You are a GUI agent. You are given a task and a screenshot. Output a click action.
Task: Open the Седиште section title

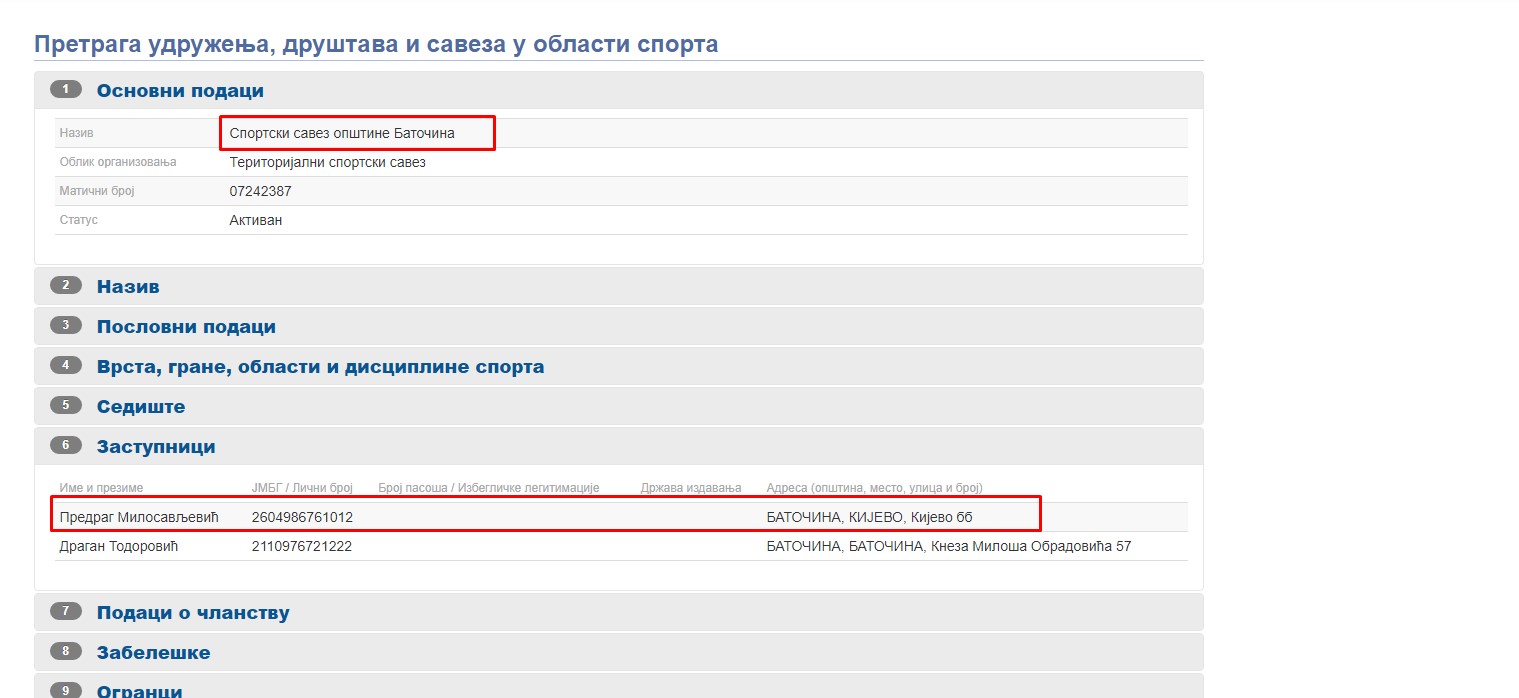[x=141, y=407]
